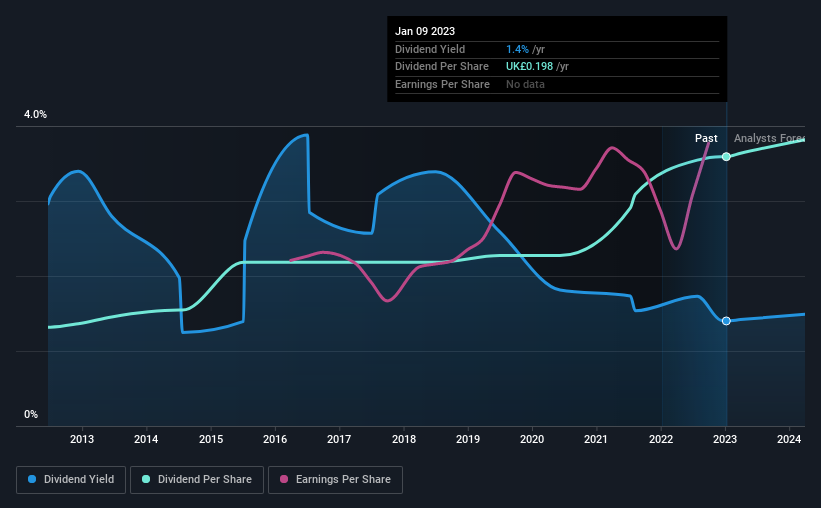821x508 pixels.
Task: Click the 1.4% /yr dividend yield value
Action: 525,49
